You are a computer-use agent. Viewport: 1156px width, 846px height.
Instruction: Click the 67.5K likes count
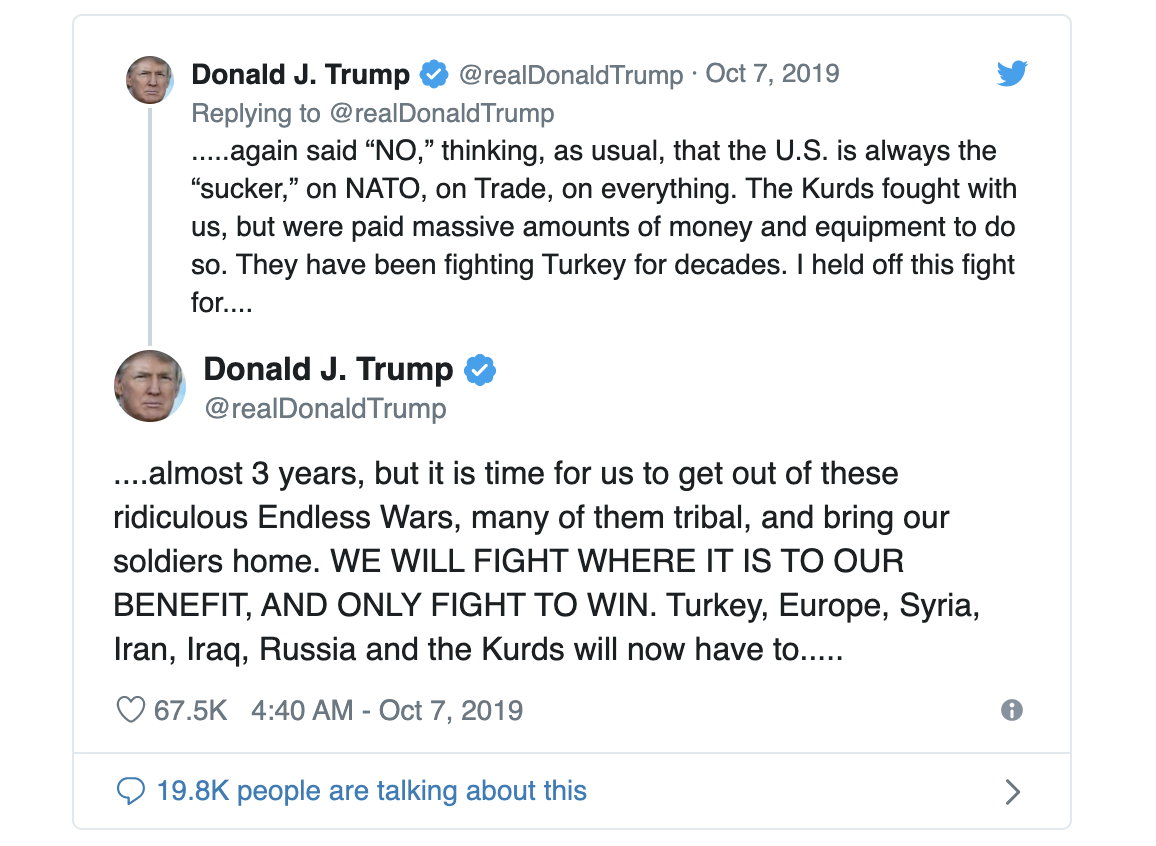point(190,710)
